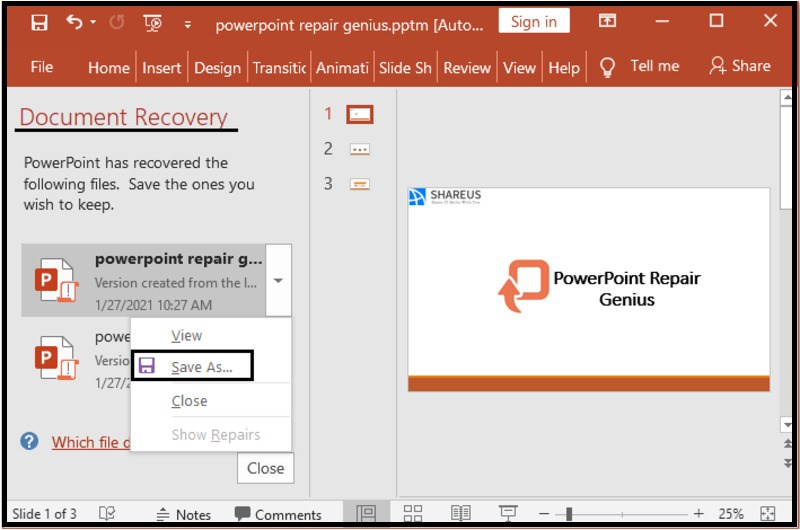Open the Which file link

click(90, 442)
